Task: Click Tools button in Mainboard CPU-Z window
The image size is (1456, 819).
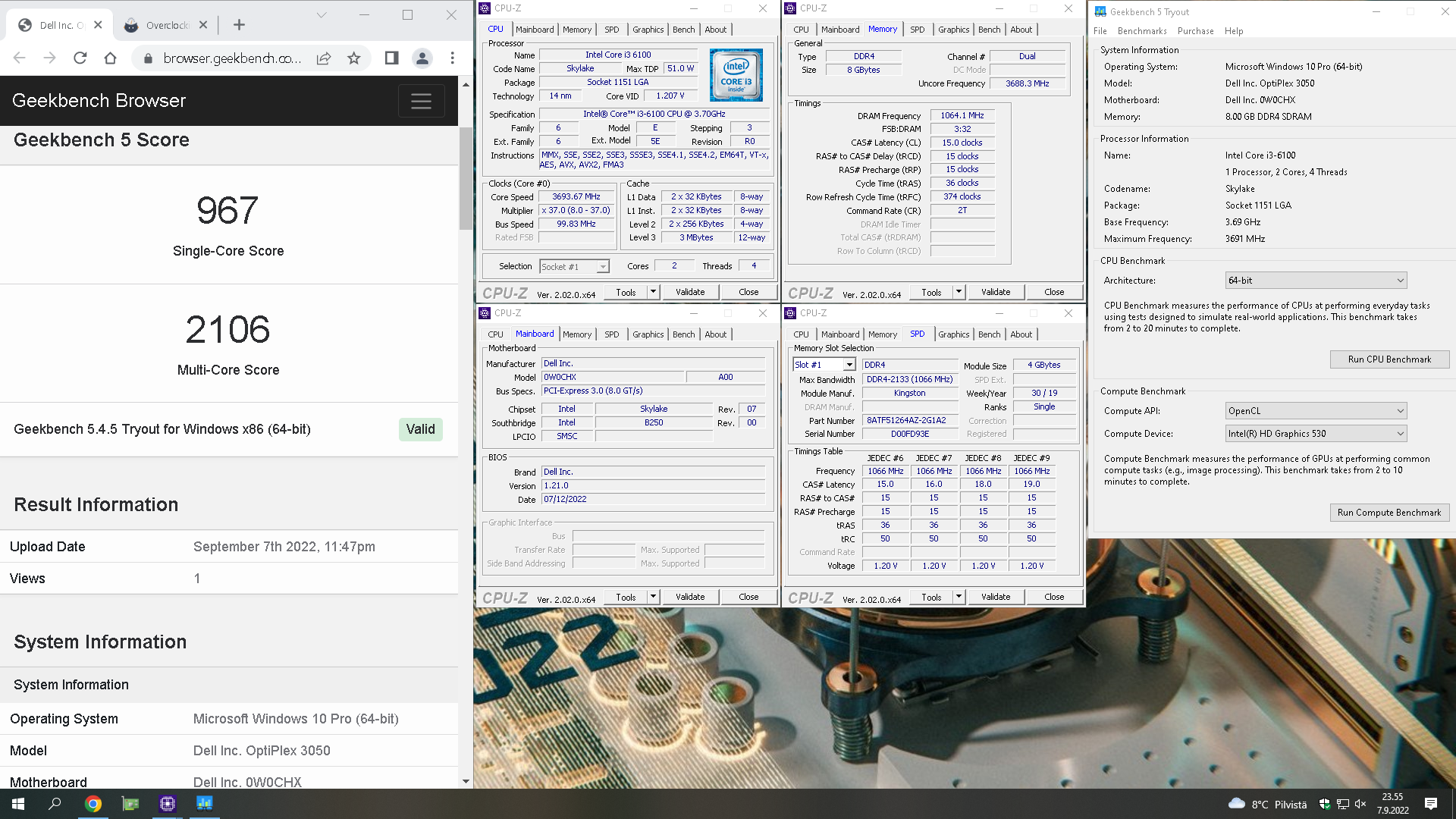Action: (x=626, y=597)
